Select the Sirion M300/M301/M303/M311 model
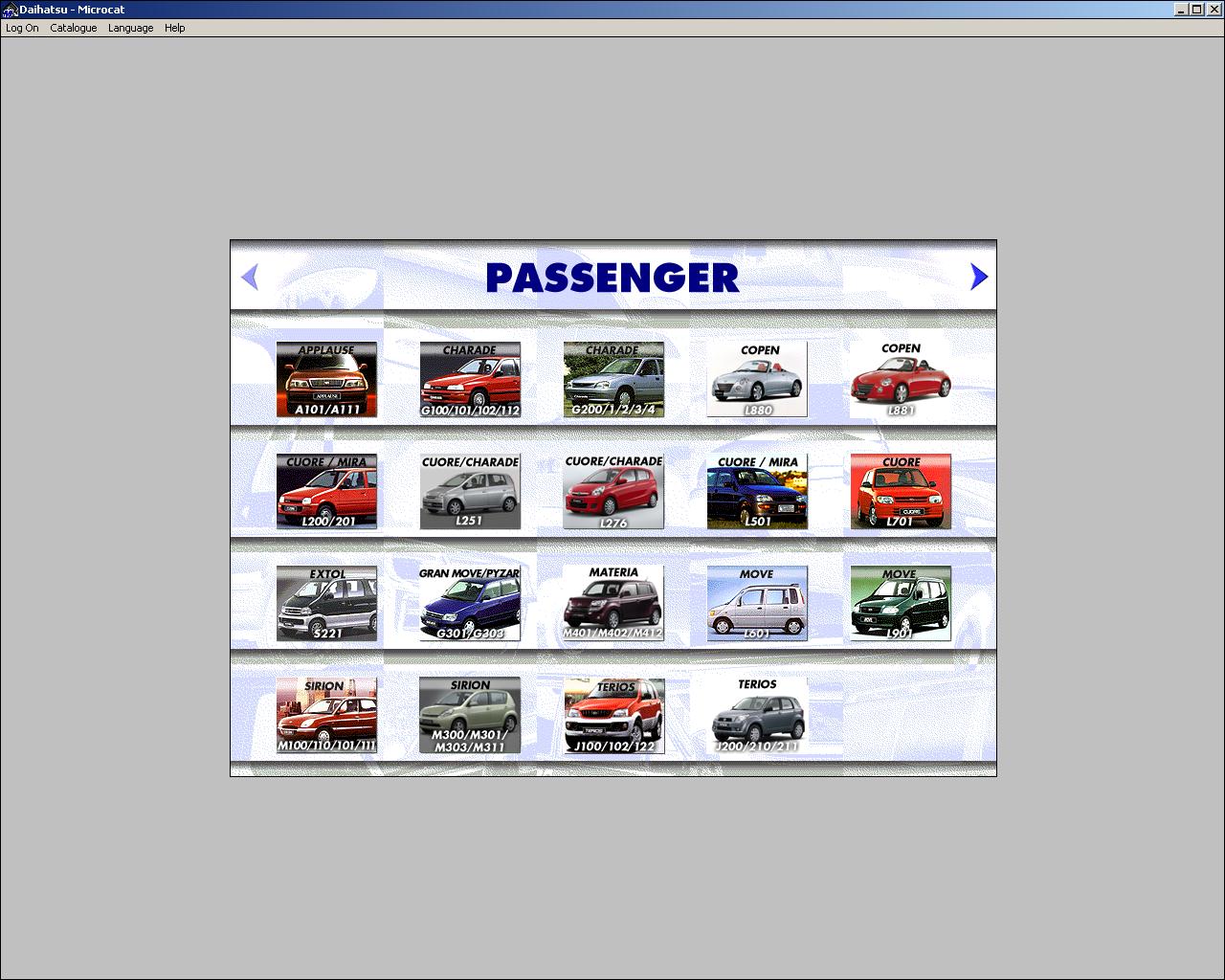Viewport: 1225px width, 980px height. [x=470, y=714]
